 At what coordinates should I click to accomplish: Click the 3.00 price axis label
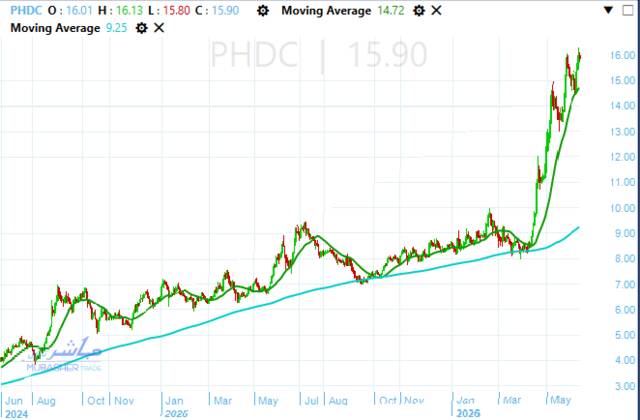point(625,386)
